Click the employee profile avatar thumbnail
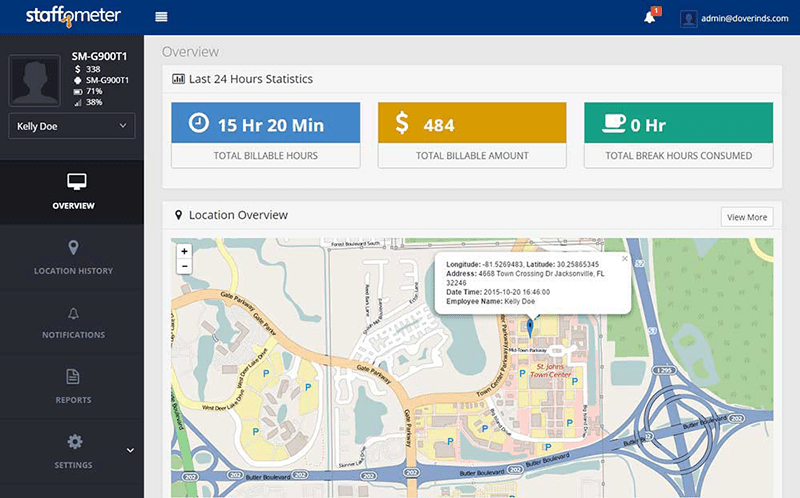Image resolution: width=800 pixels, height=498 pixels. pos(35,80)
